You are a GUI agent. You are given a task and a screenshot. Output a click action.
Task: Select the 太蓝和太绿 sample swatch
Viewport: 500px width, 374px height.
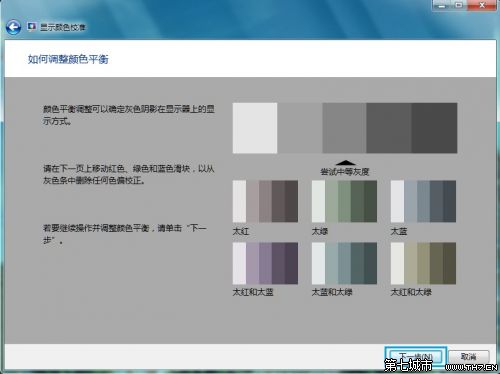(344, 263)
